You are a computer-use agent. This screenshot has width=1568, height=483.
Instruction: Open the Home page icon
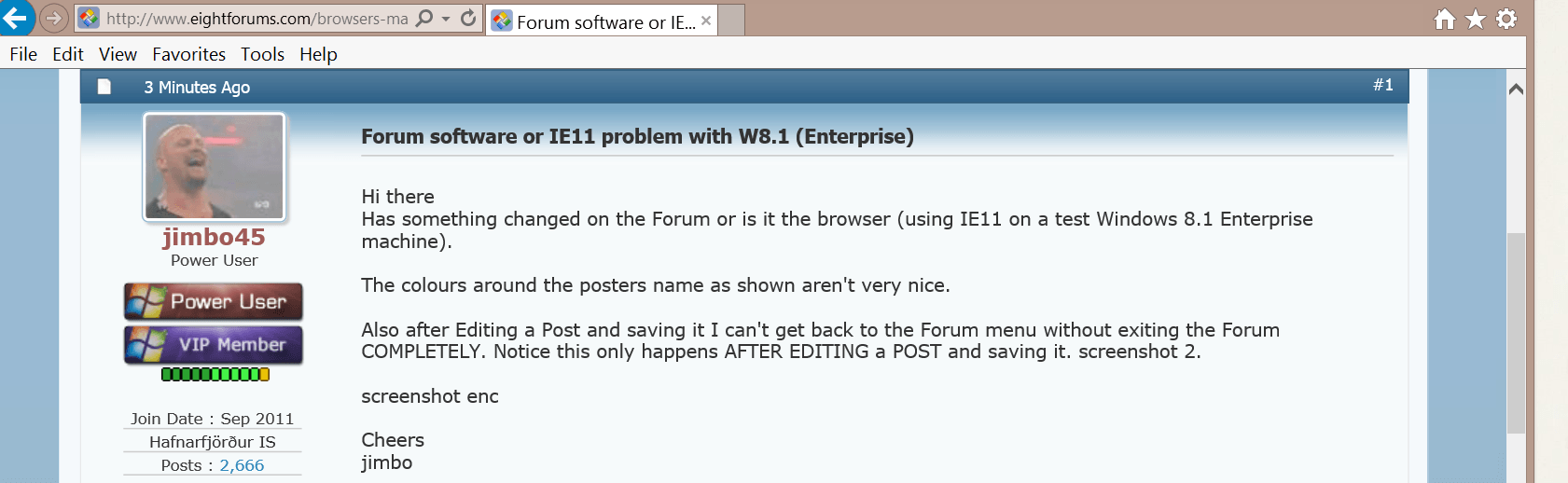click(x=1444, y=19)
